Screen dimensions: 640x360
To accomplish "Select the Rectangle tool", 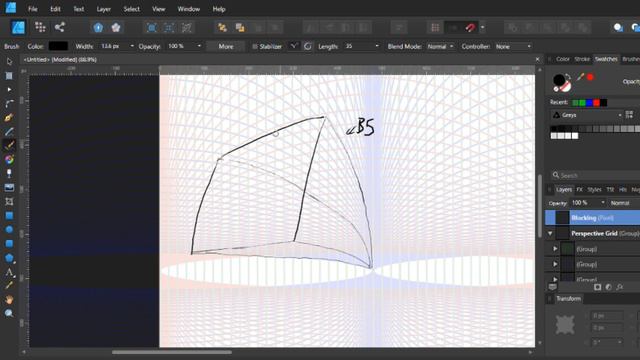I will coord(9,216).
